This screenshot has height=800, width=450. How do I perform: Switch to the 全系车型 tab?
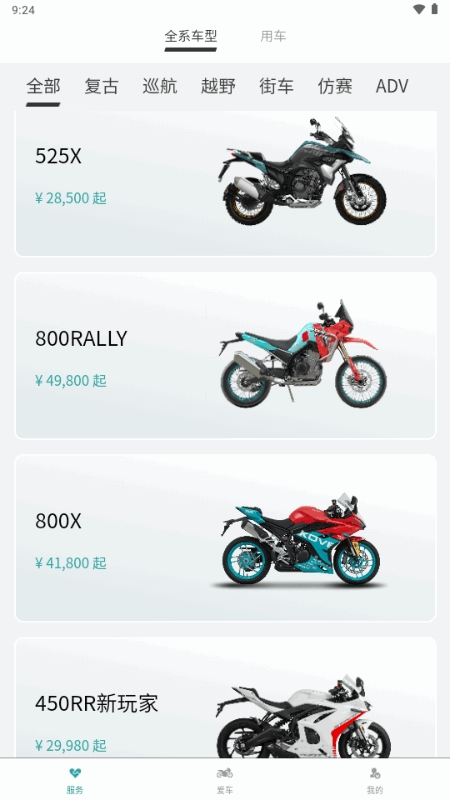click(191, 36)
